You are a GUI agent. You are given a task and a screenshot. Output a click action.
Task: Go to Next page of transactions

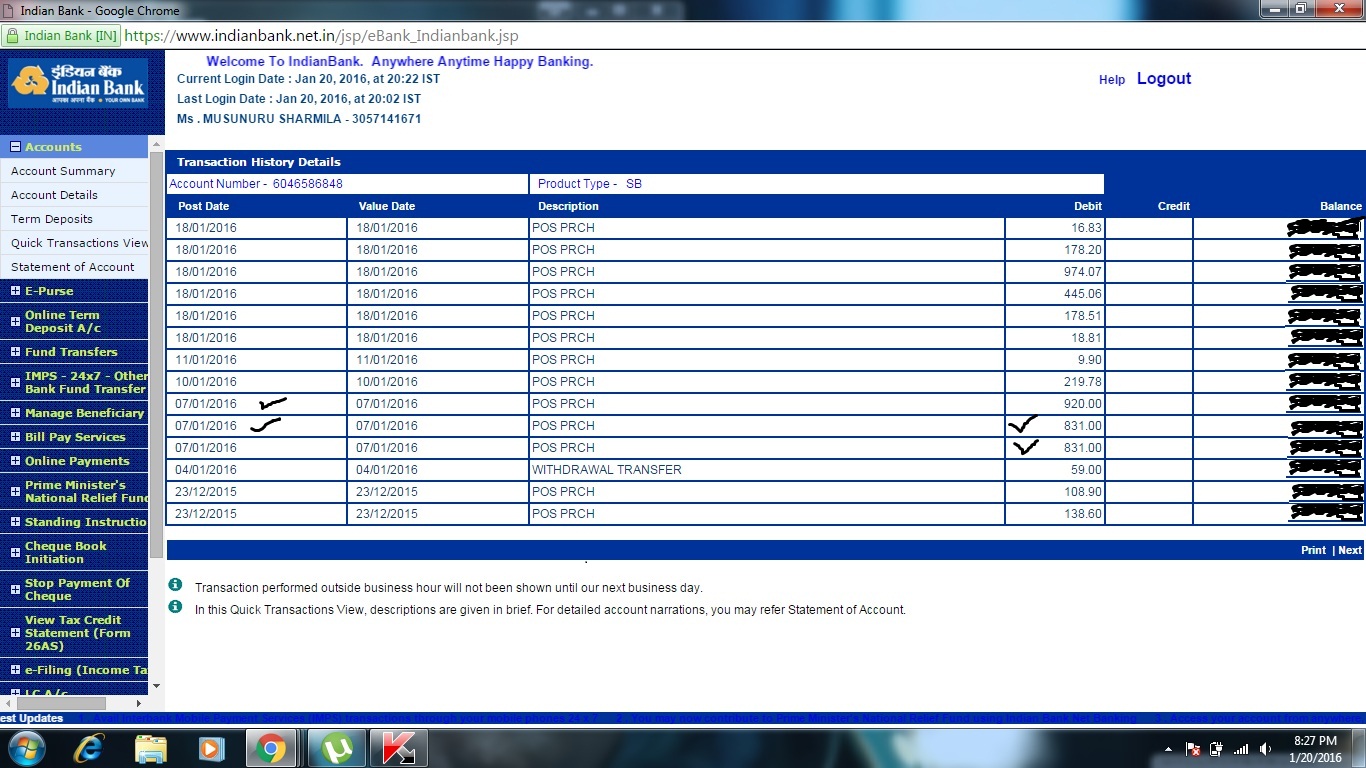tap(1350, 550)
